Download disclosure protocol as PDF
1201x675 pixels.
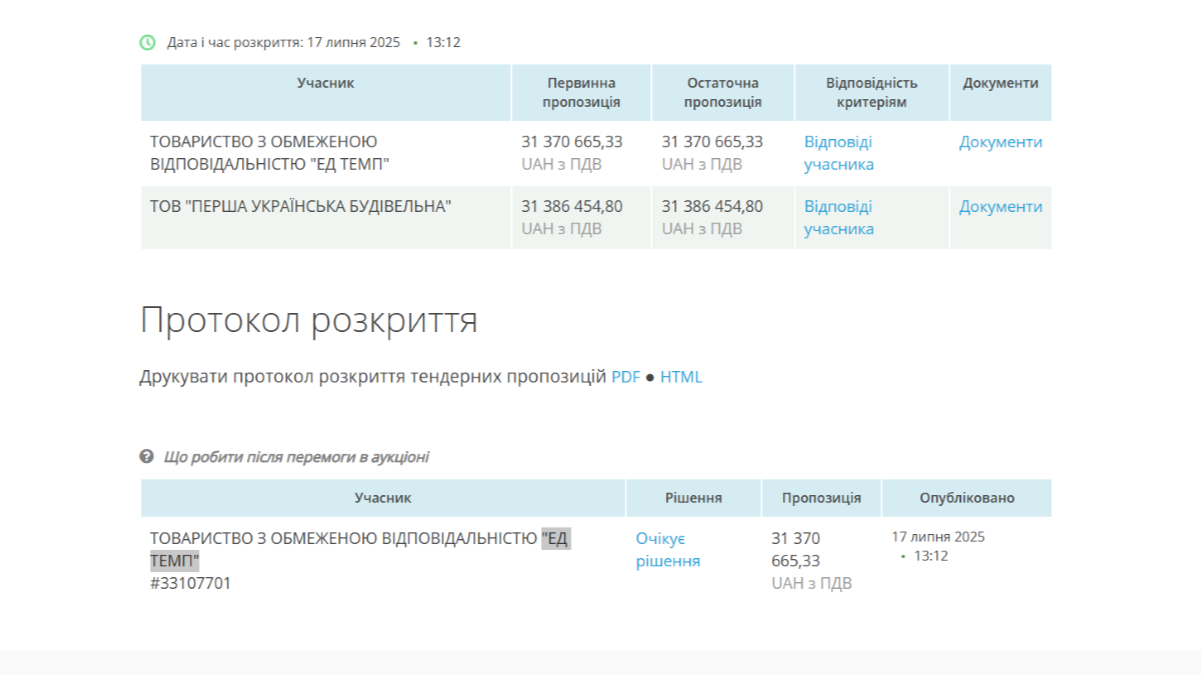[626, 377]
